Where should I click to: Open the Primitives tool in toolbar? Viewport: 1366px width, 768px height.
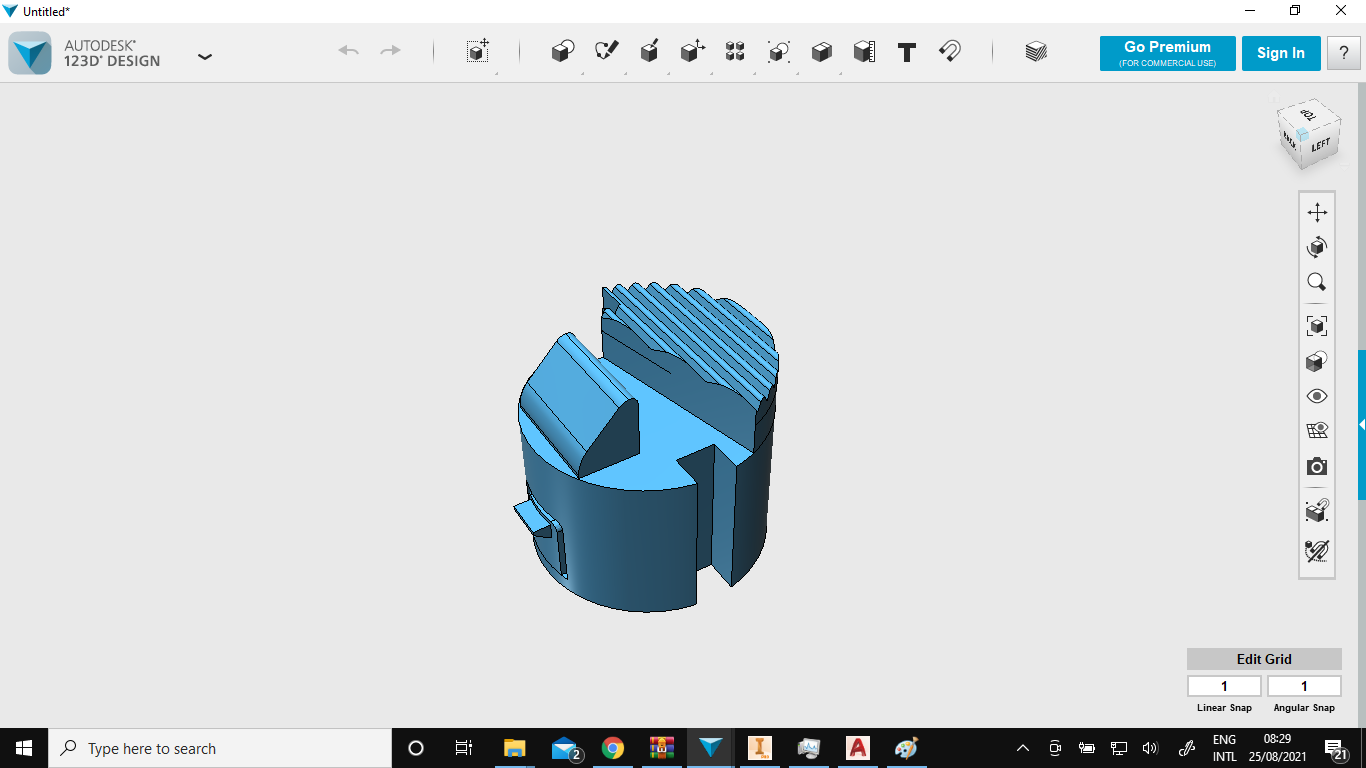(563, 52)
